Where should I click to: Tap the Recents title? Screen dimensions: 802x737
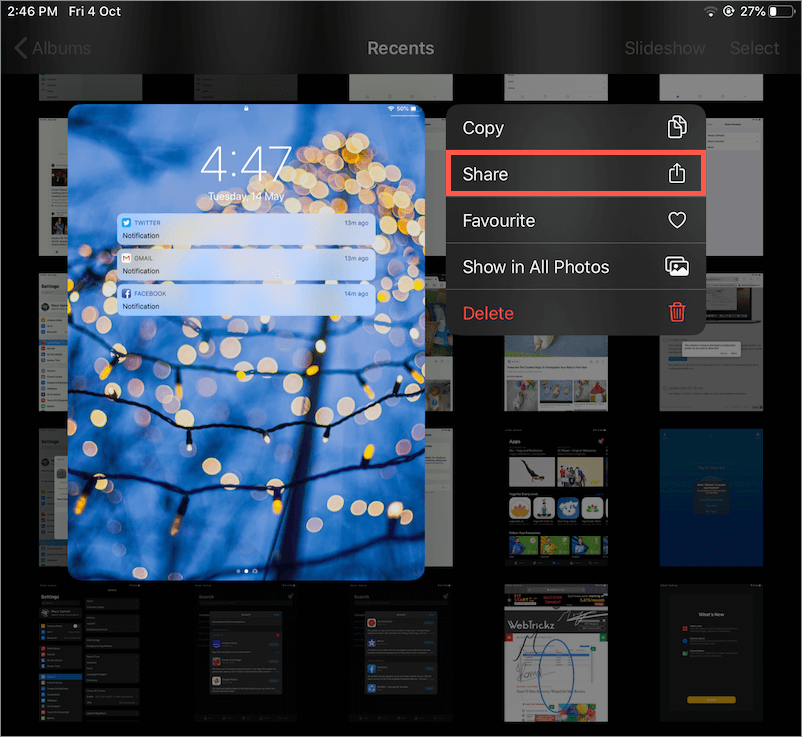click(400, 48)
